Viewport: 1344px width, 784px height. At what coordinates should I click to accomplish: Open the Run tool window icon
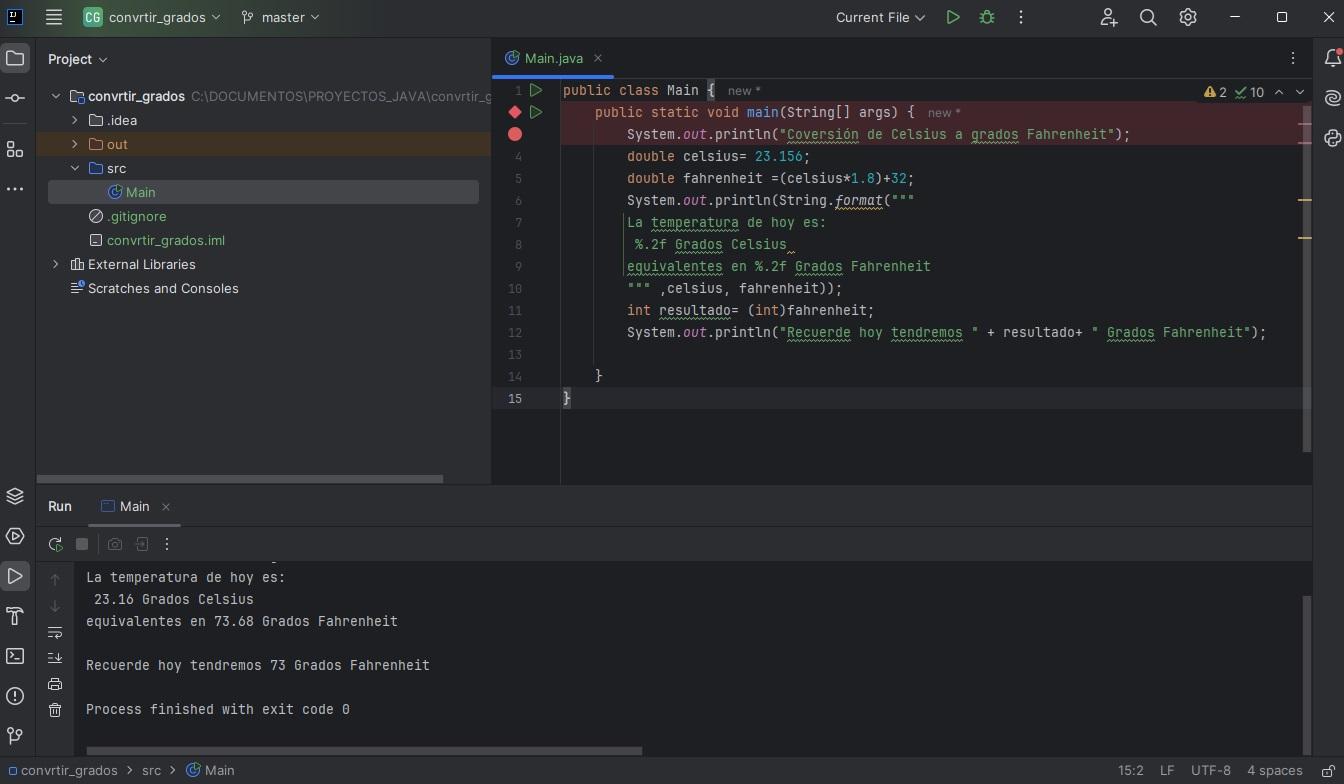coord(15,577)
